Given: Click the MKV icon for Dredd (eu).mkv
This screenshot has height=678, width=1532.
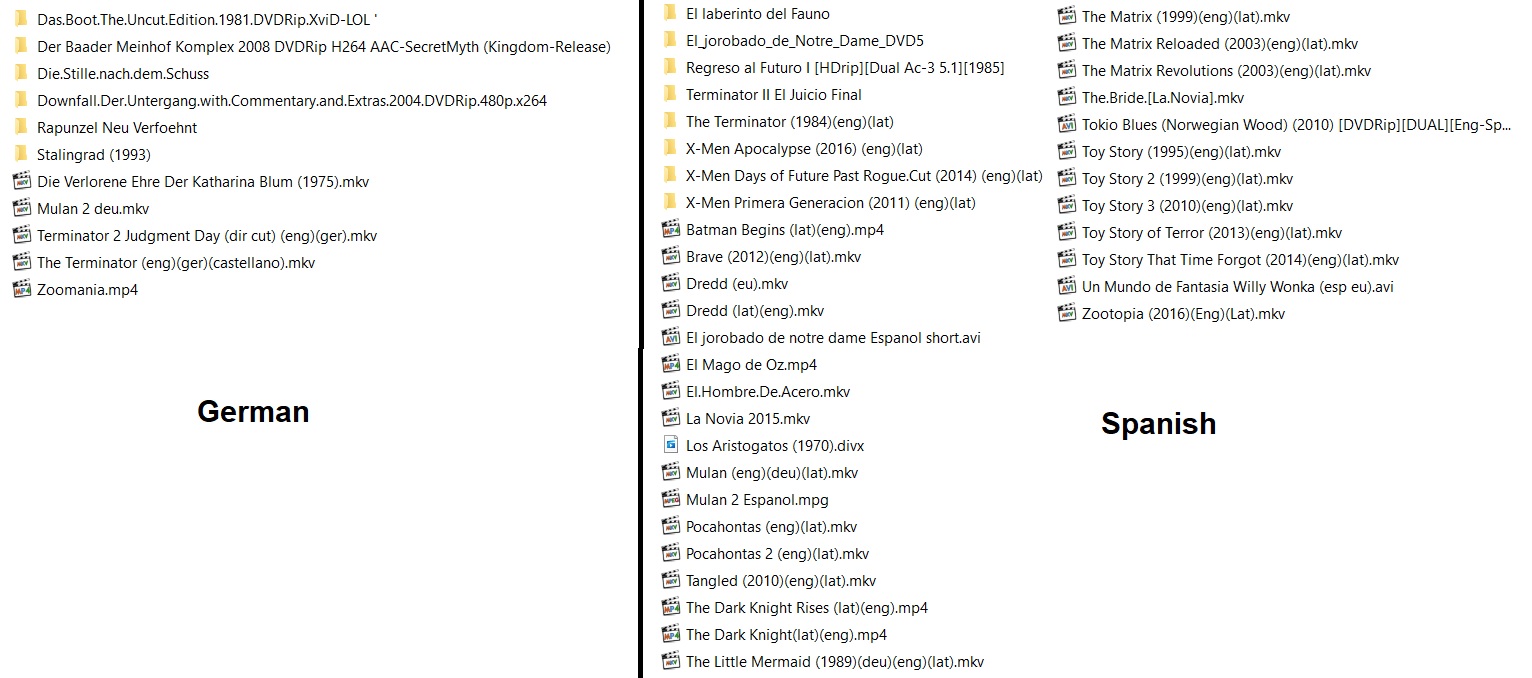Looking at the screenshot, I should pos(671,283).
